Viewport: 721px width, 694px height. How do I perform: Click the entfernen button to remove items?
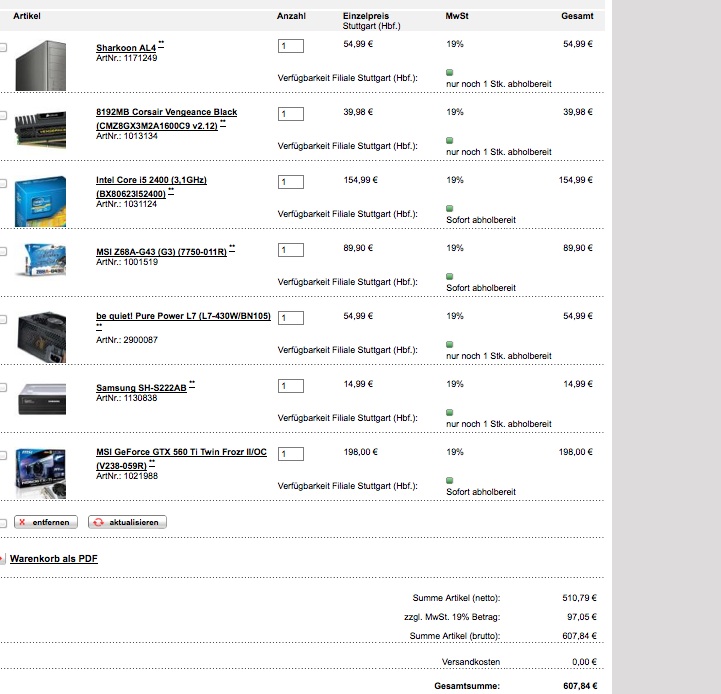46,522
